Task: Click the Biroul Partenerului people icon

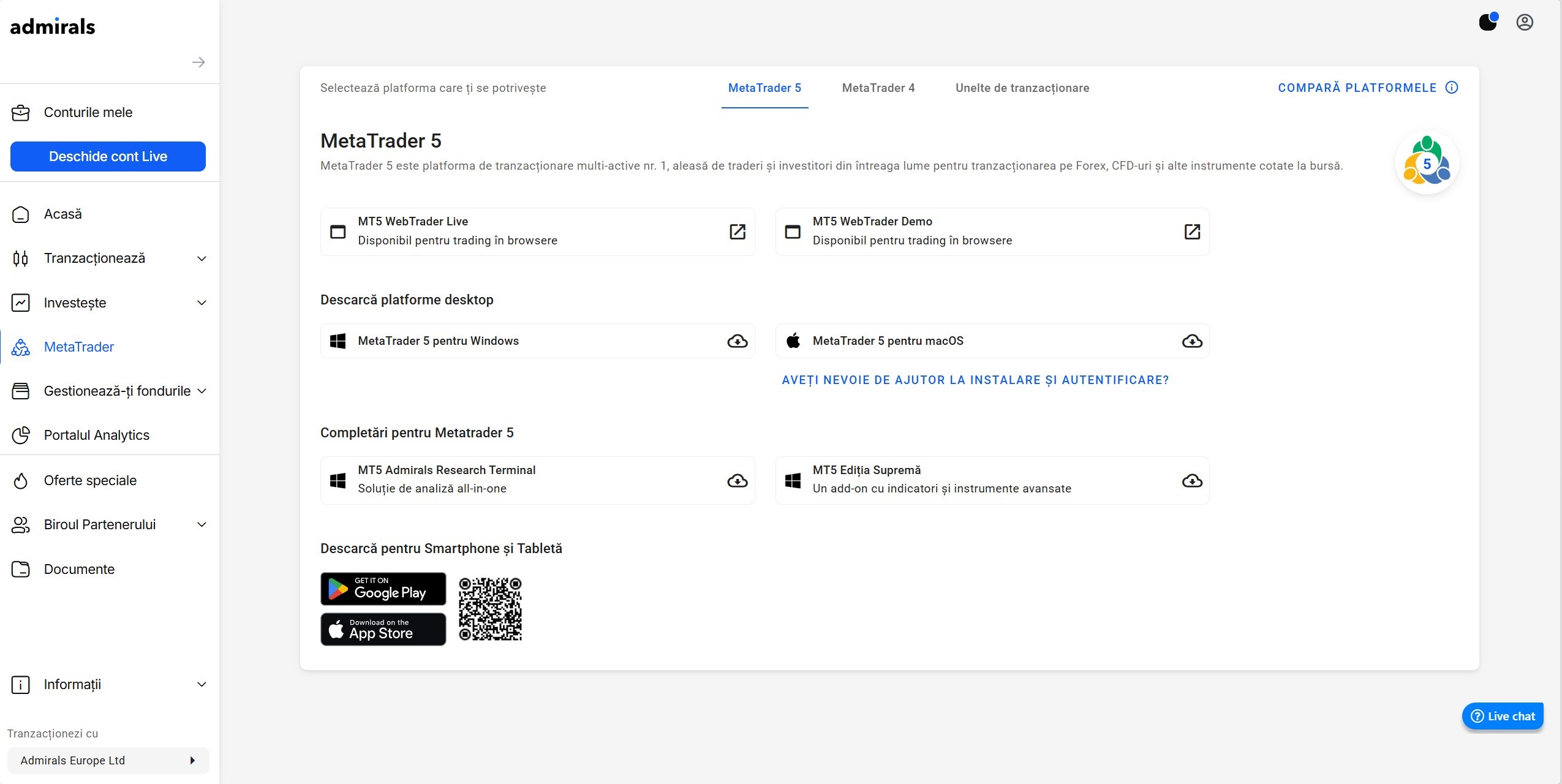Action: point(21,525)
